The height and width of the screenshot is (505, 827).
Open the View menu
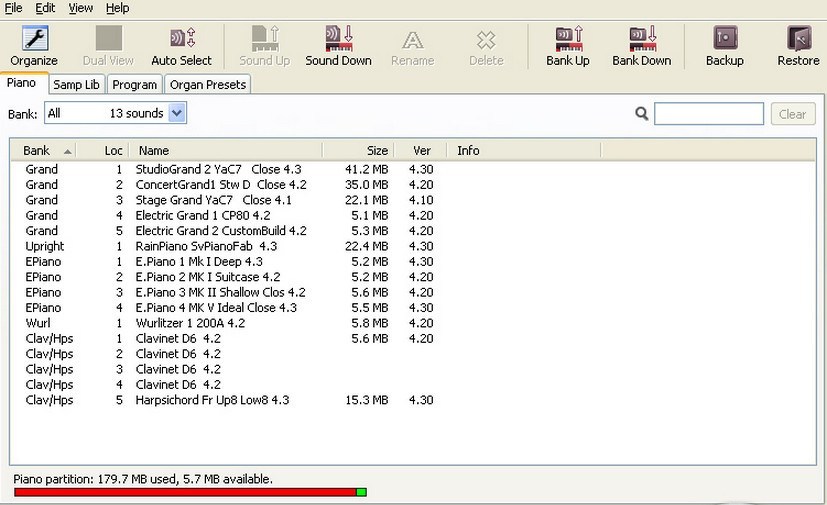[81, 8]
